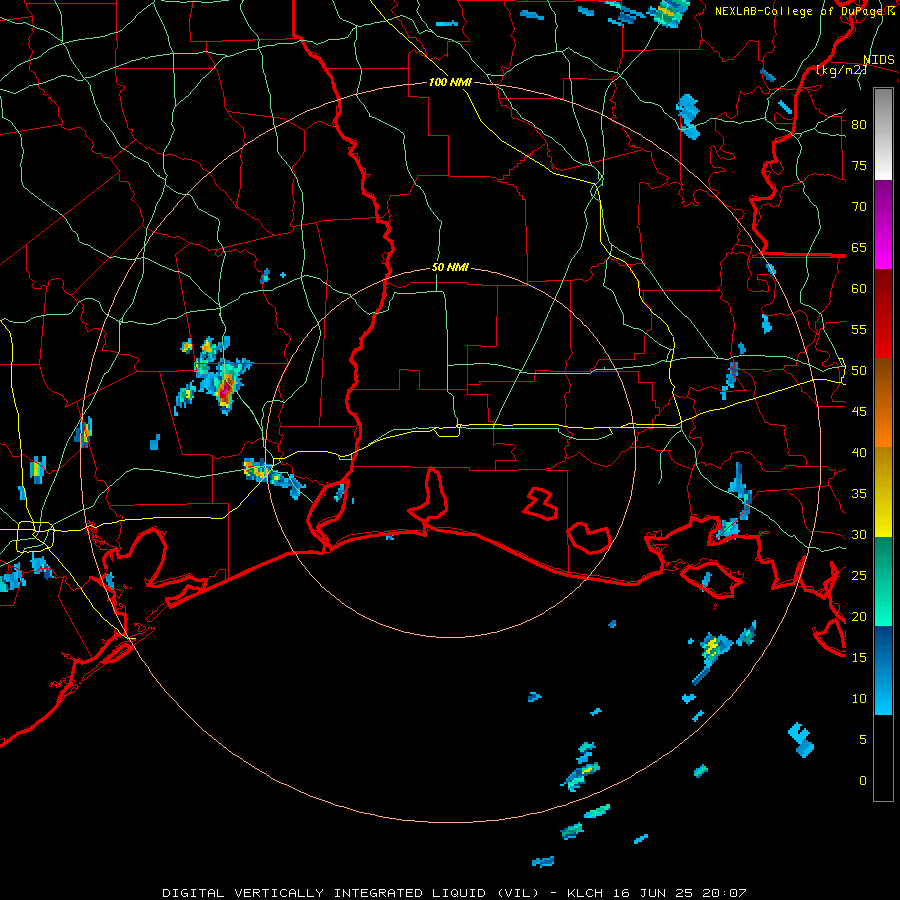The image size is (900, 900).
Task: Click the 25 value on color scale
Action: [859, 576]
